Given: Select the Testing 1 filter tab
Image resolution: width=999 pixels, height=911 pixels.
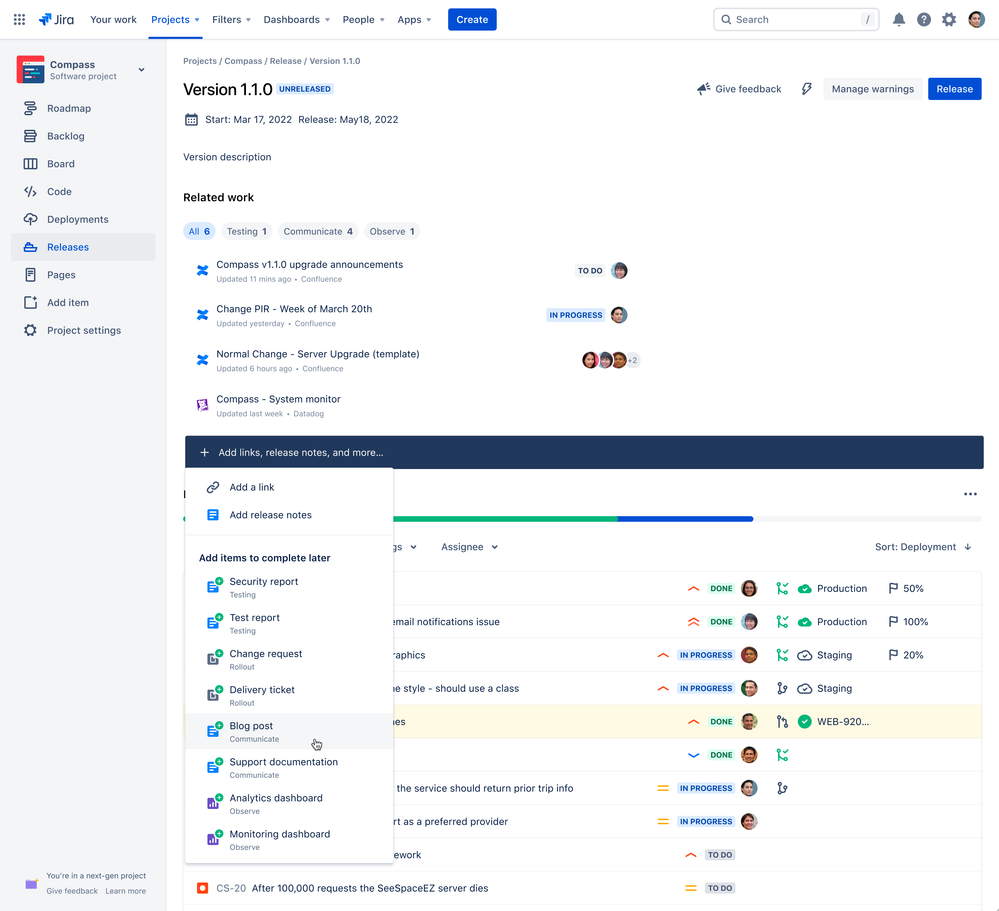Looking at the screenshot, I should (247, 231).
